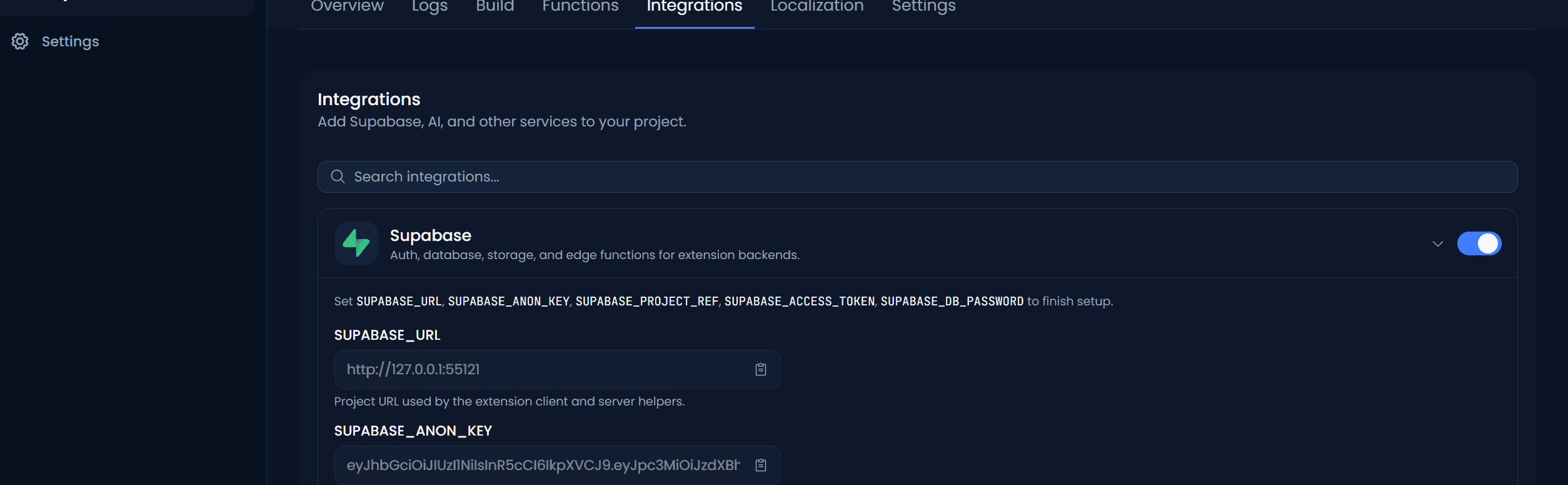Paste clipboard into SUPABASE_ANON_KEY field
1568x485 pixels.
pos(760,465)
